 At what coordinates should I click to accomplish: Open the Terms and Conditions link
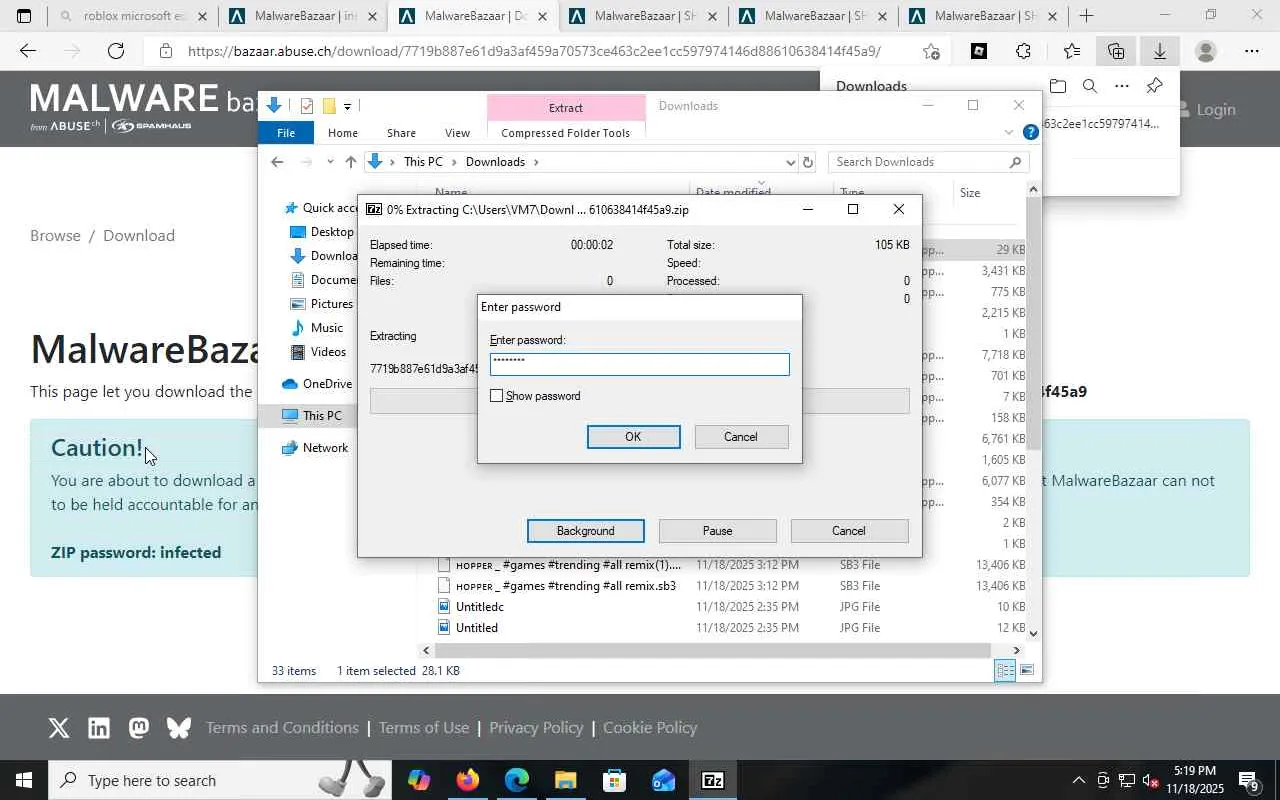(282, 728)
